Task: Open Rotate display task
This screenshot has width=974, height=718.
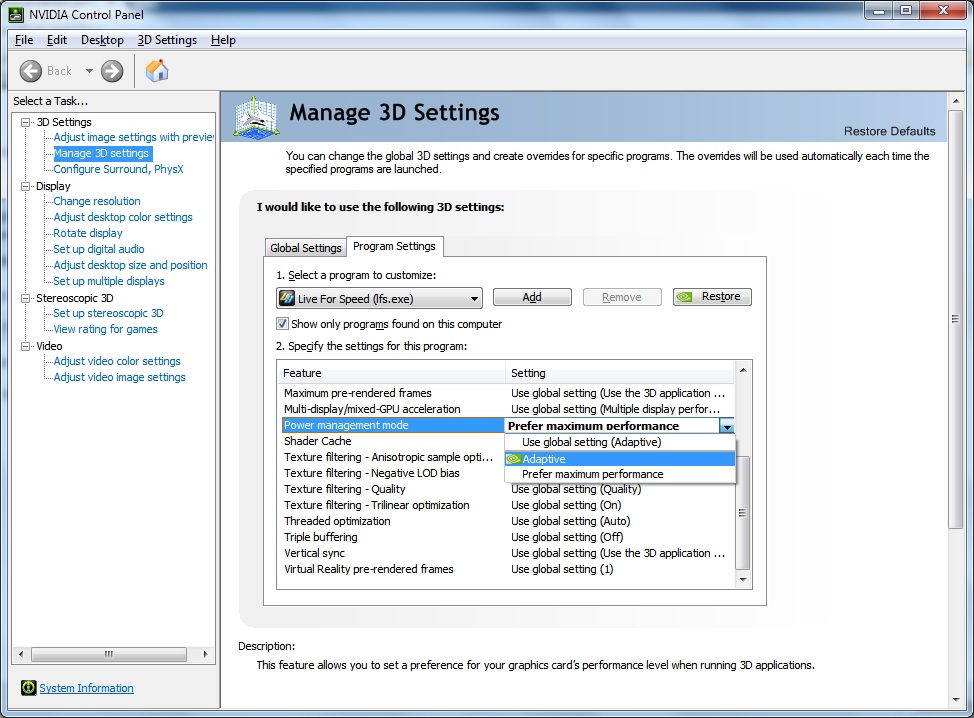Action: point(88,233)
